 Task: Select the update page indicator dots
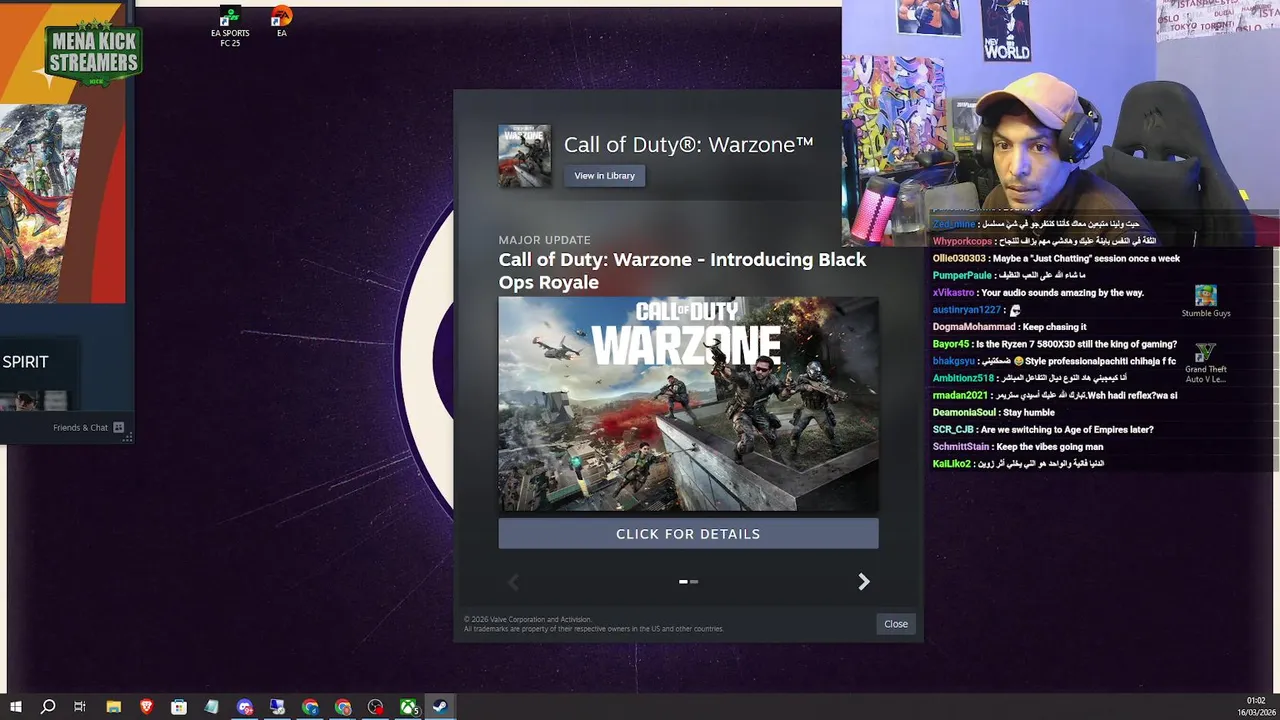pyautogui.click(x=688, y=581)
